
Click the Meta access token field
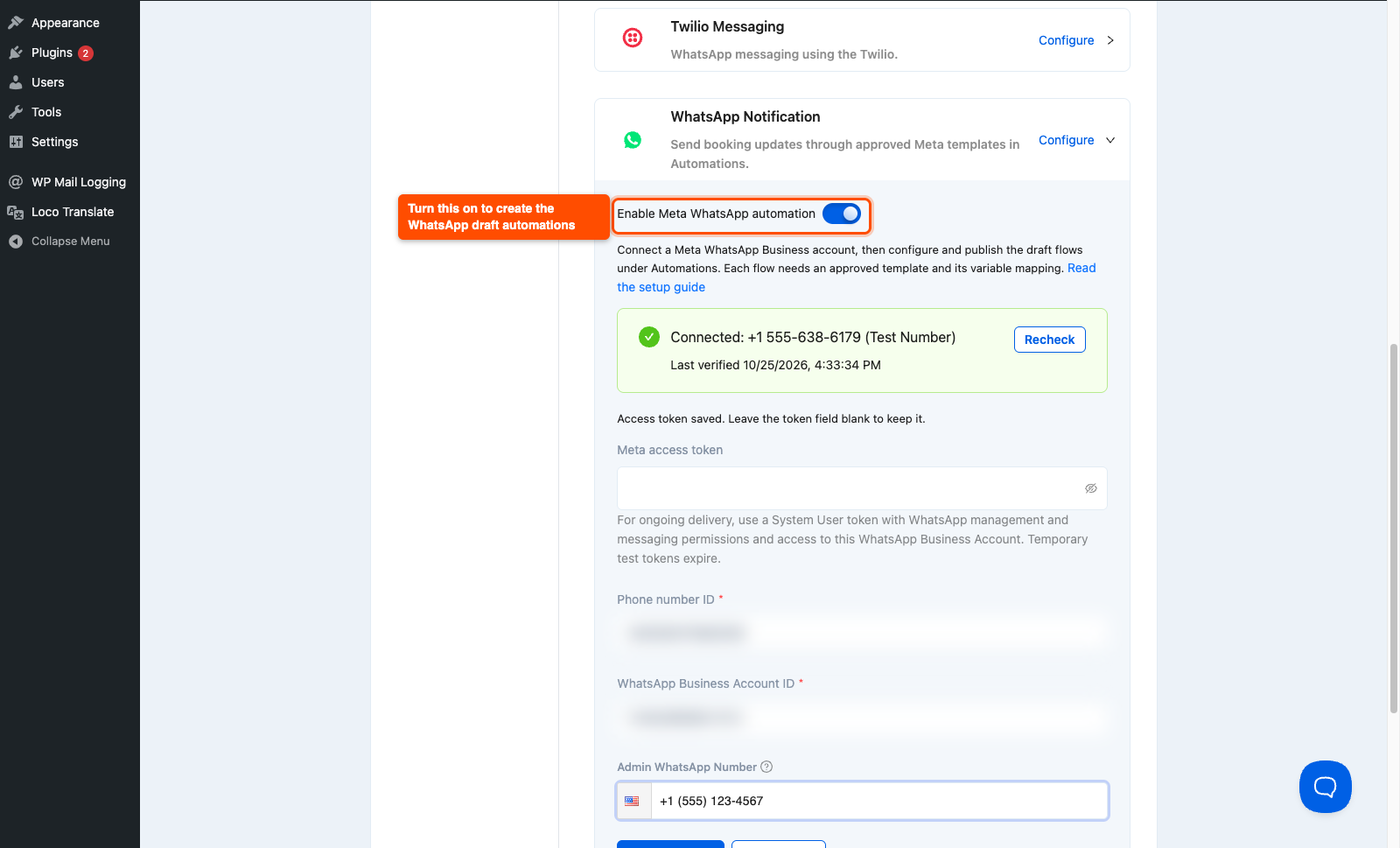pyautogui.click(x=862, y=488)
